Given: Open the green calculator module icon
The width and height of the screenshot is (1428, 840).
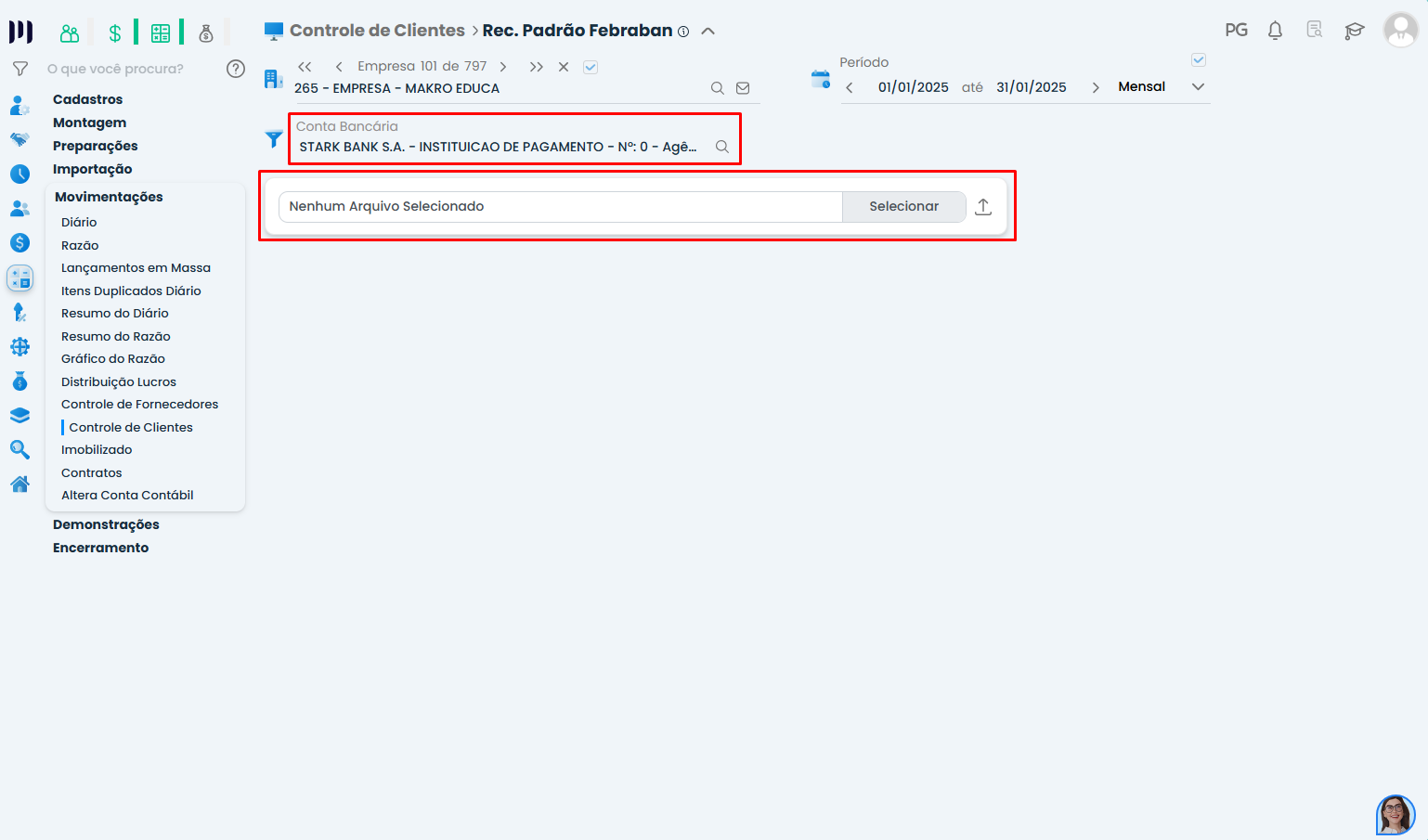Looking at the screenshot, I should (x=161, y=33).
